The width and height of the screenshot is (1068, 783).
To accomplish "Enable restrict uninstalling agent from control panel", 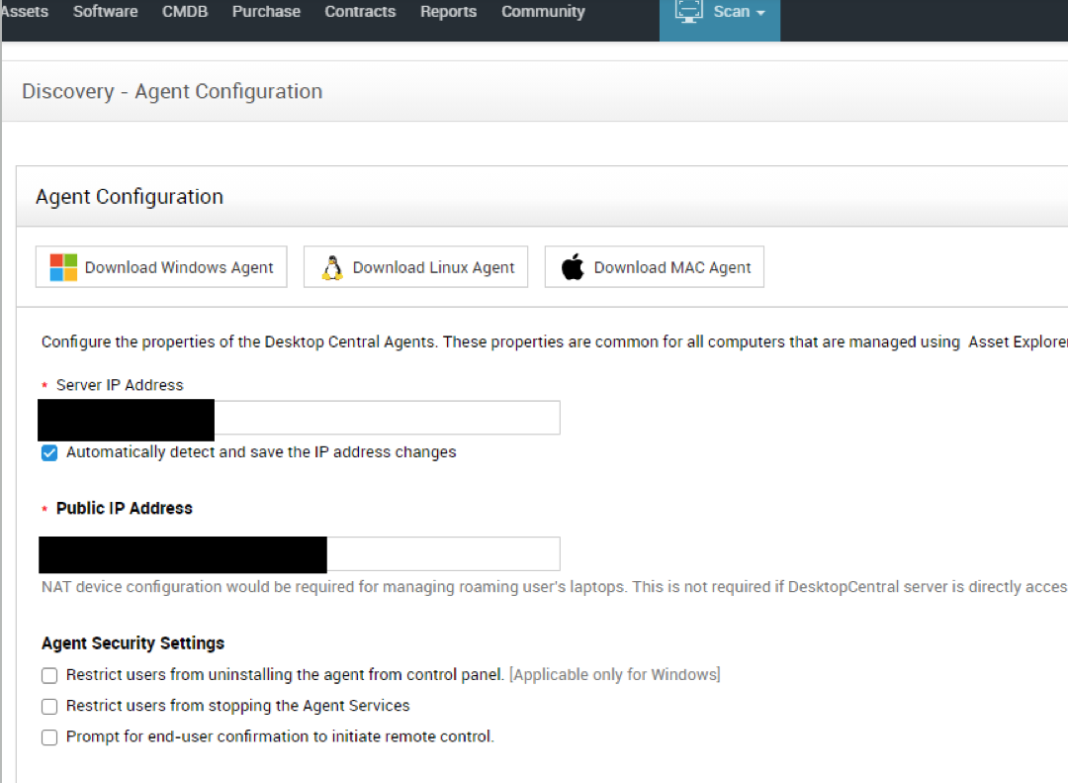I will pyautogui.click(x=49, y=675).
